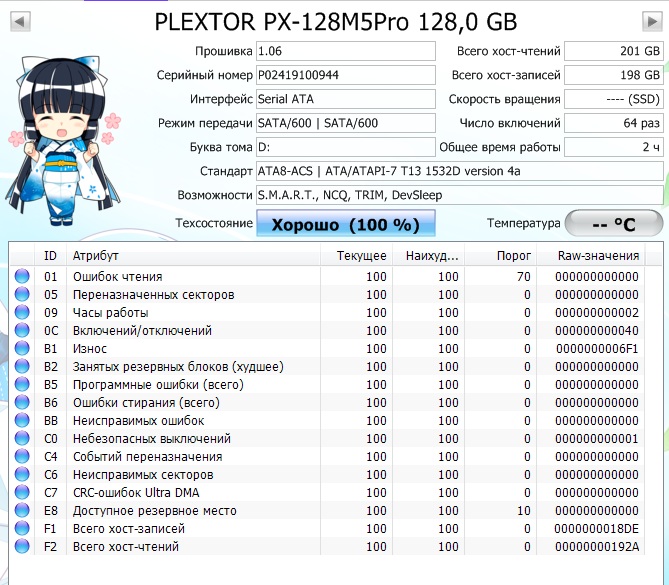Screen dimensions: 669x585
Task: Select the Ошибок чтения attribute row
Action: point(327,276)
